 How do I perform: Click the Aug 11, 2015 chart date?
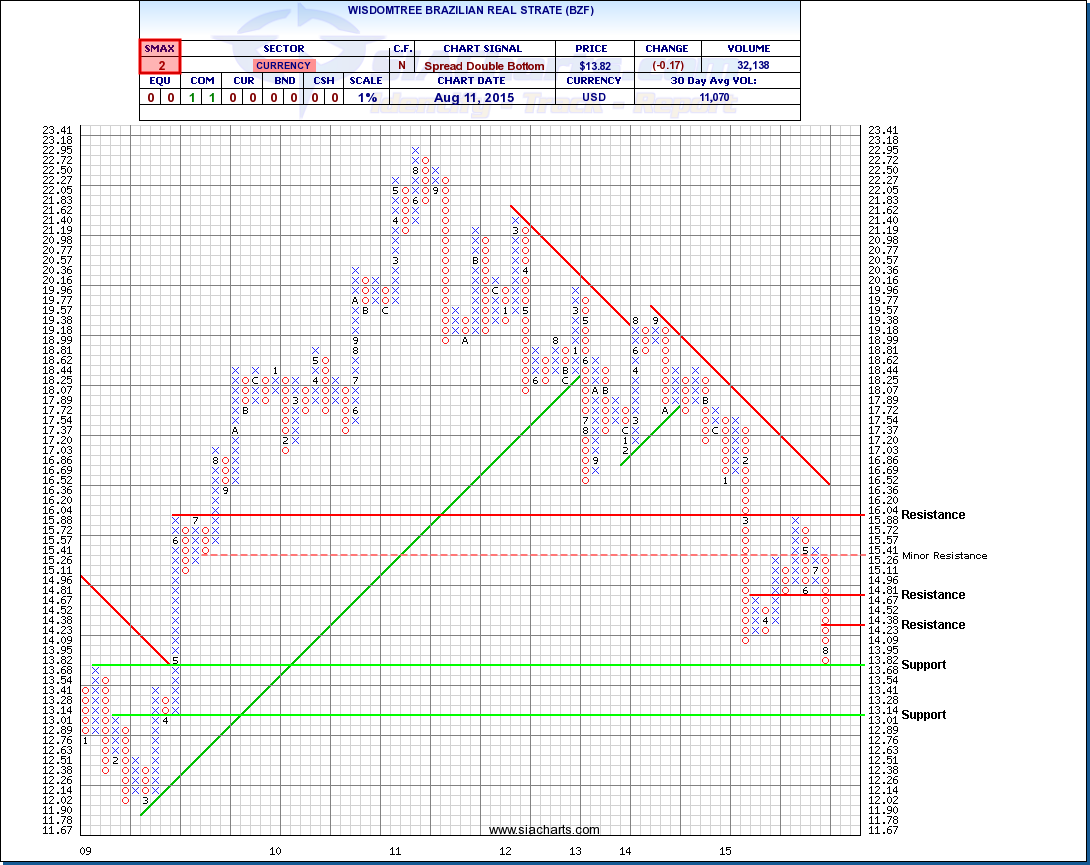[485, 98]
